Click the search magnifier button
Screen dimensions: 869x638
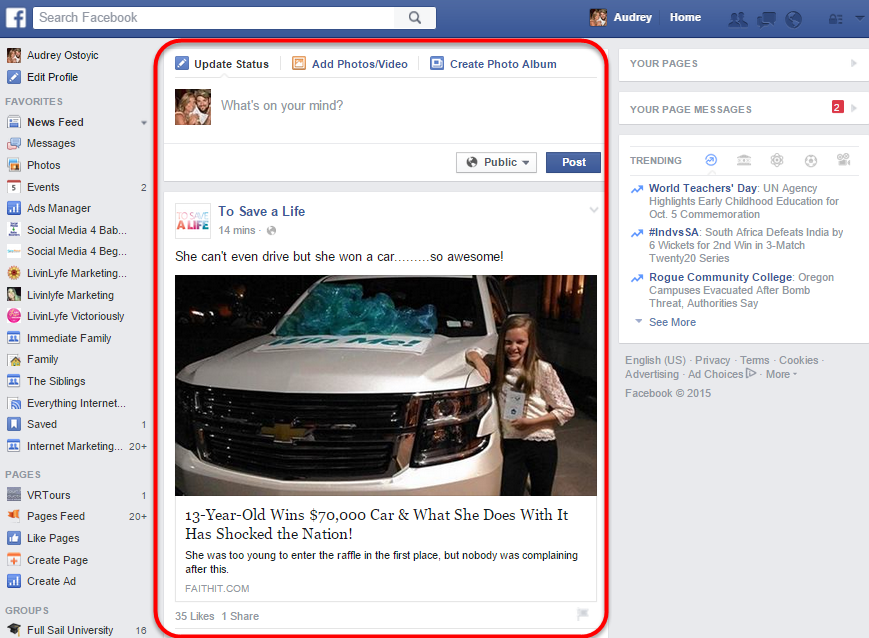click(x=415, y=18)
